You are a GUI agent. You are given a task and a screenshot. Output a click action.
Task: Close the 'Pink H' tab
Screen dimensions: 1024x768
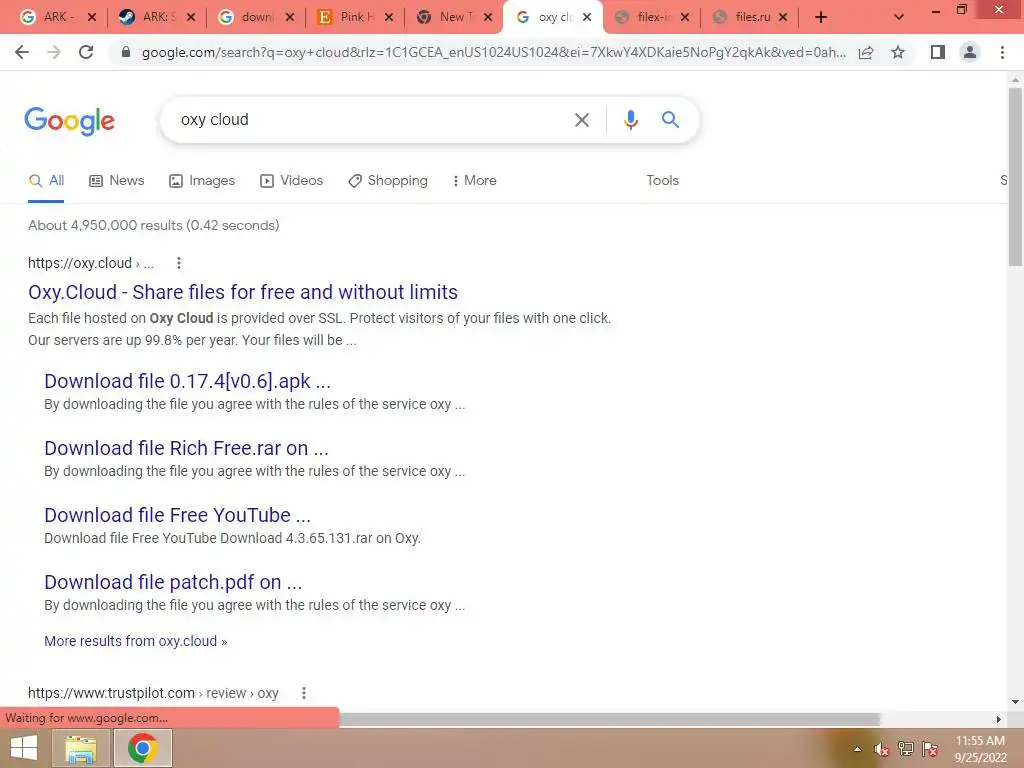click(x=389, y=18)
